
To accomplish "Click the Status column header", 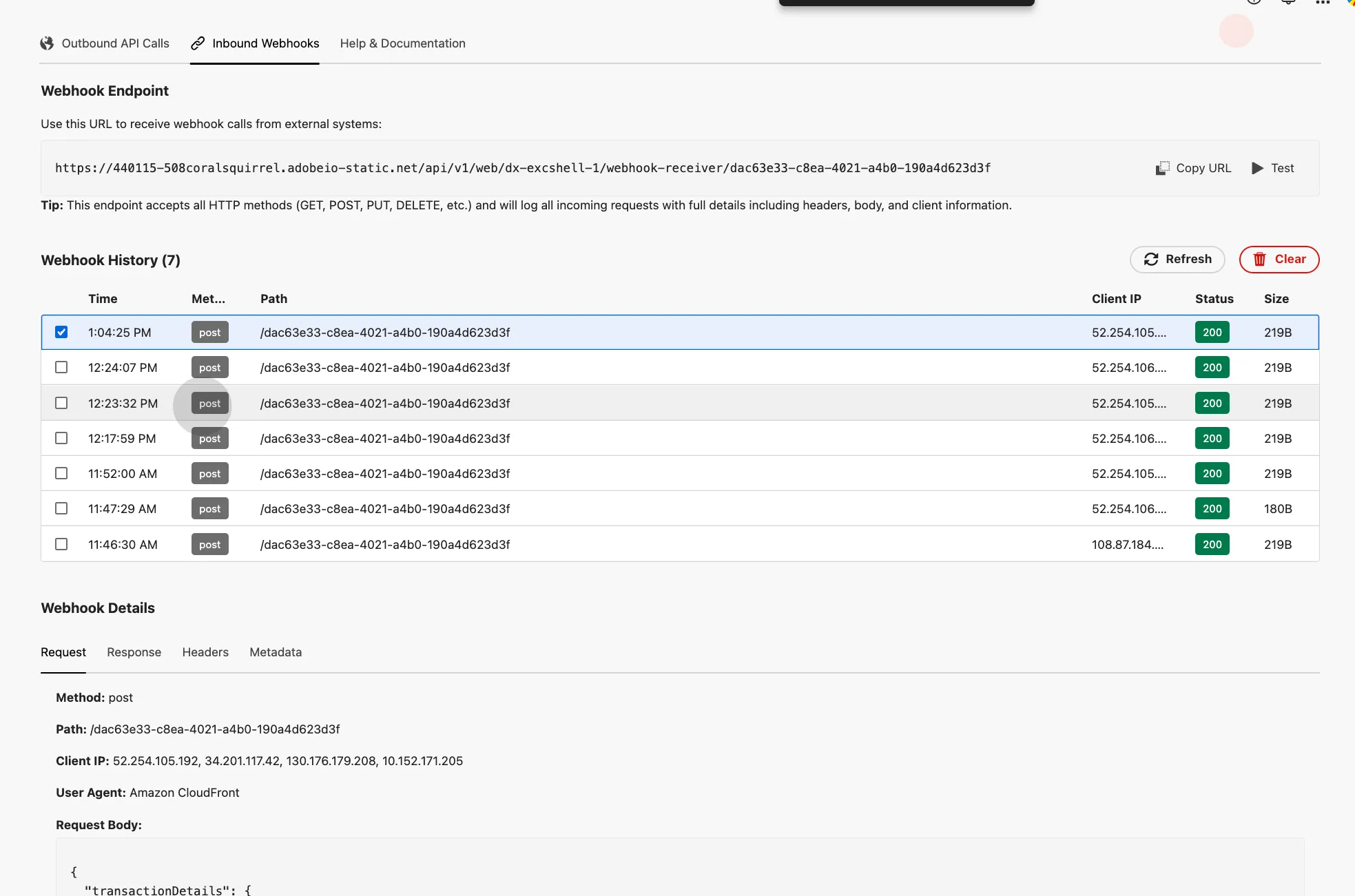I will [1214, 299].
